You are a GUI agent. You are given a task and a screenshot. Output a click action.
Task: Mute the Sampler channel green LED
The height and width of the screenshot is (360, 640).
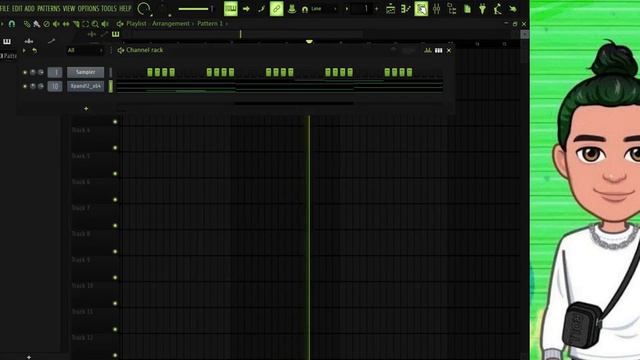pyautogui.click(x=25, y=72)
